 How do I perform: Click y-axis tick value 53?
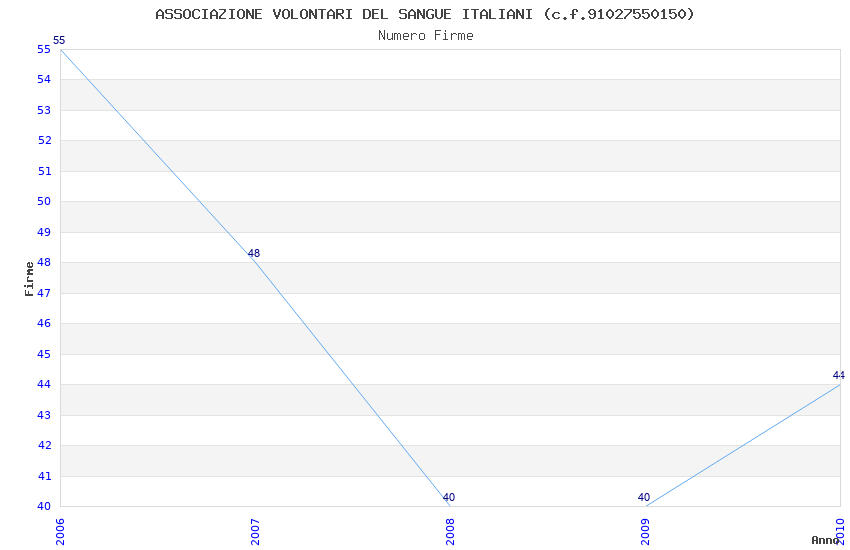44,110
